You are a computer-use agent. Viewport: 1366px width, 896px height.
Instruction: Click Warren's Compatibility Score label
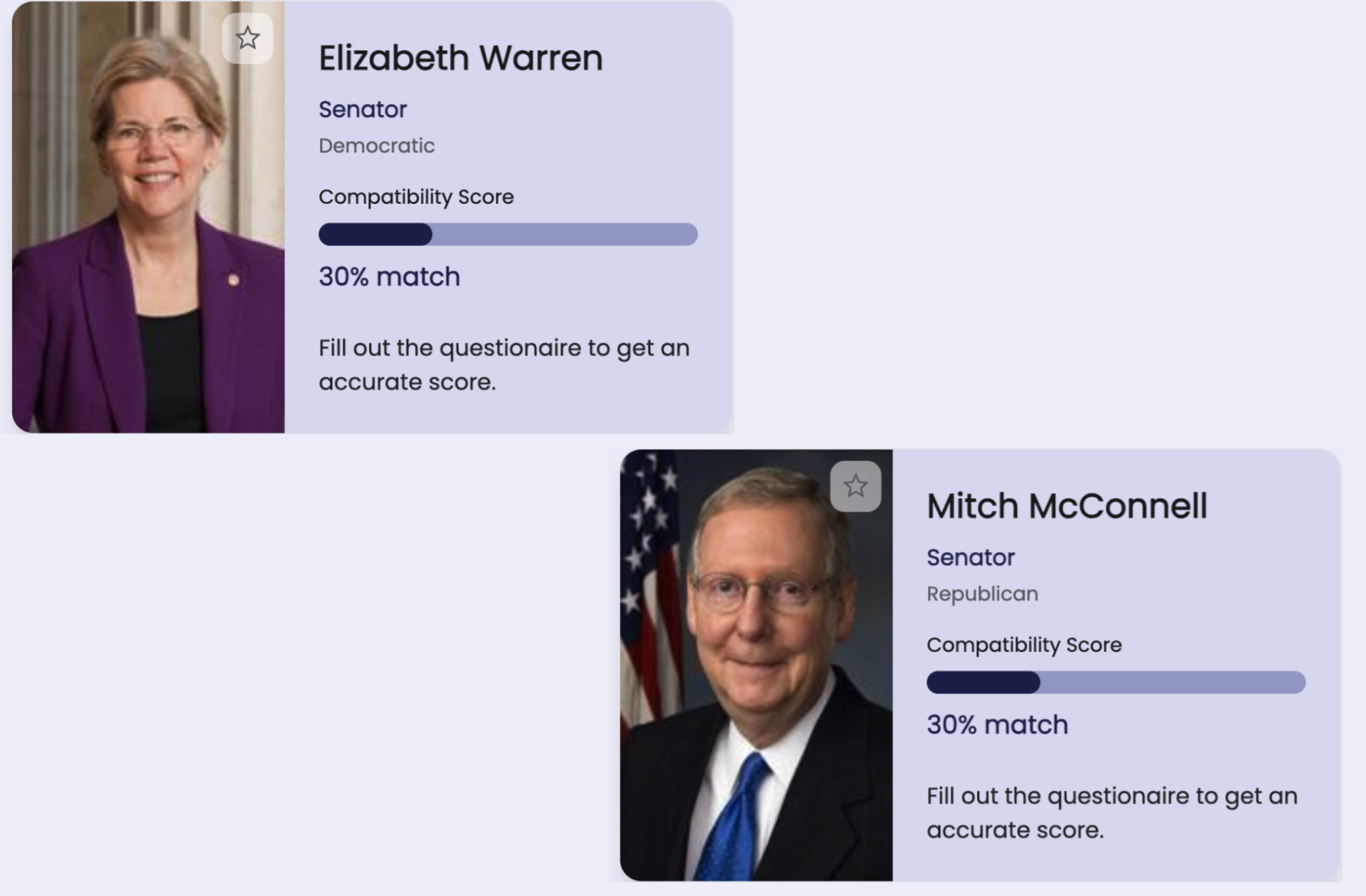click(416, 197)
